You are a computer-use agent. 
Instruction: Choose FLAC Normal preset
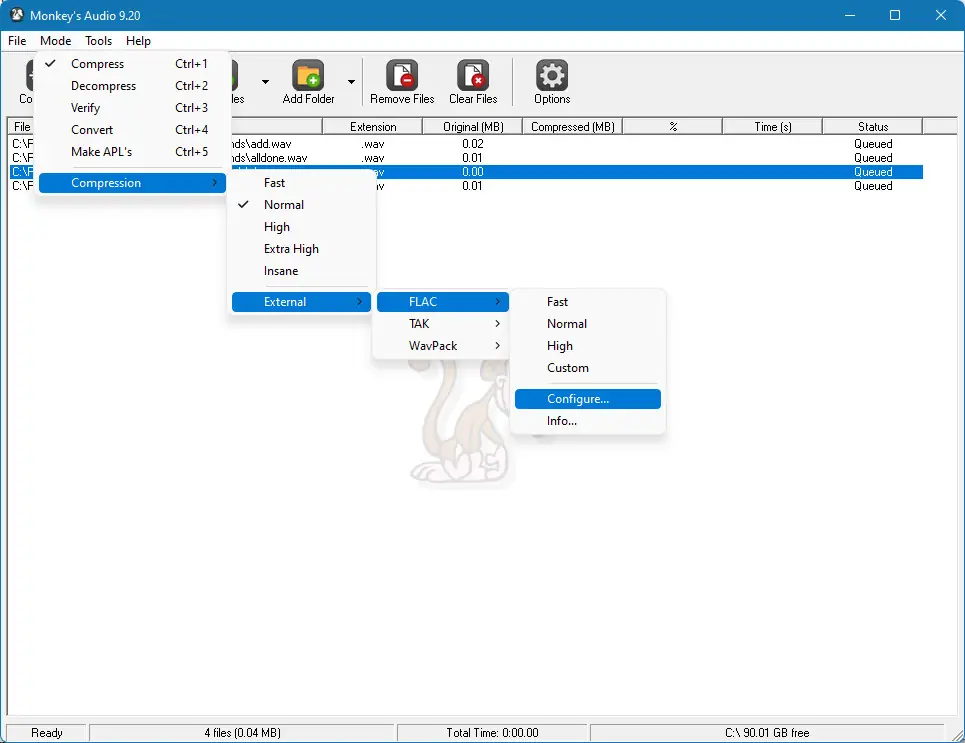pos(588,324)
